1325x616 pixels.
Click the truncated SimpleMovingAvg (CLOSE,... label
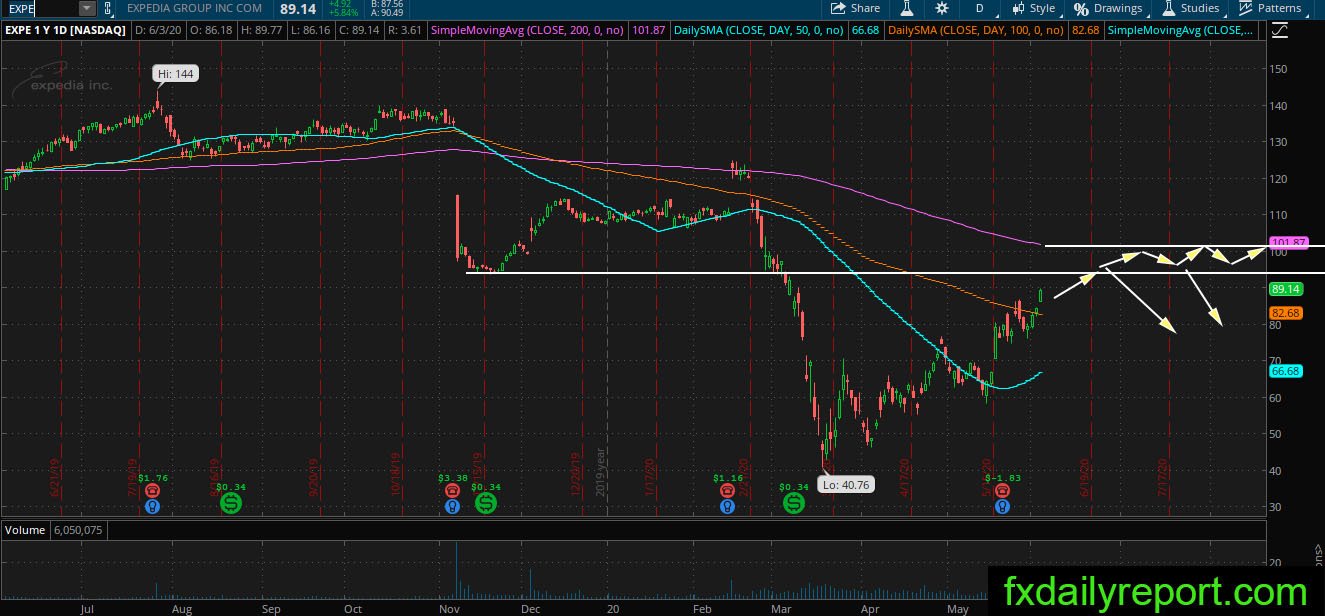point(1180,32)
